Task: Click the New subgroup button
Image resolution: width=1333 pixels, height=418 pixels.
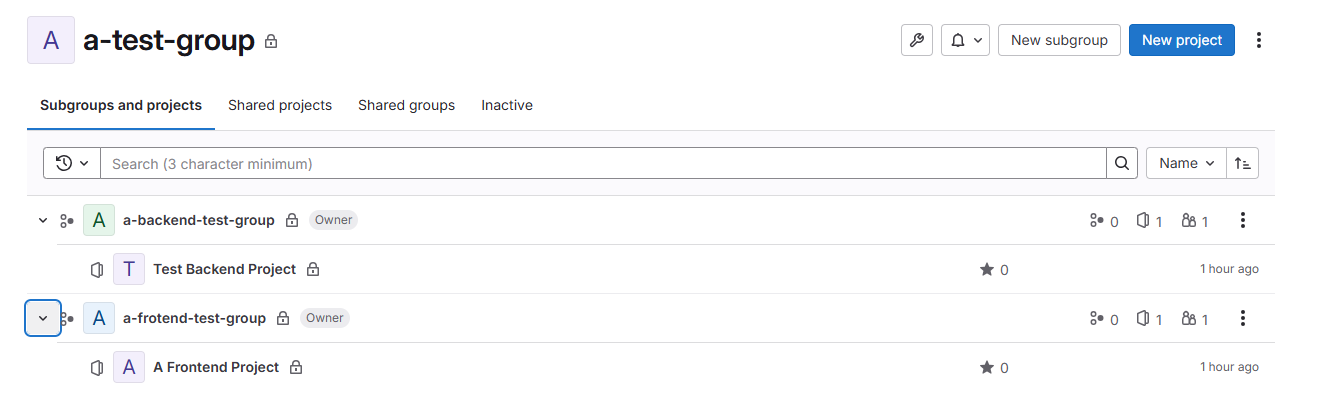Action: point(1059,40)
